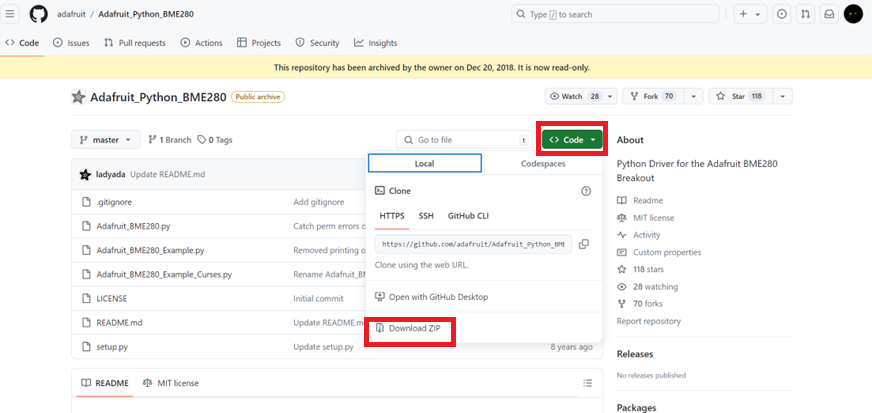Screen dimensions: 872x413
Task: View the 28 watching link
Action: [647, 287]
